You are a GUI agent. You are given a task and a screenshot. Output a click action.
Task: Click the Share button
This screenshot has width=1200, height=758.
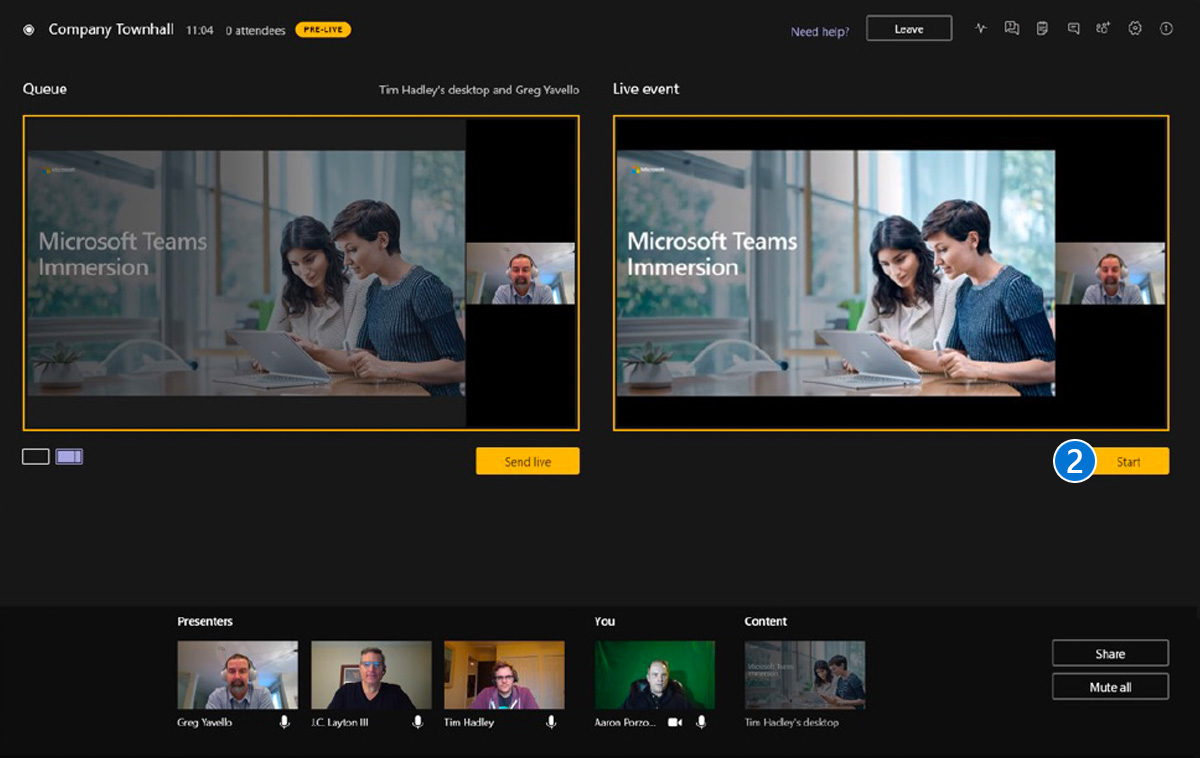click(1110, 653)
